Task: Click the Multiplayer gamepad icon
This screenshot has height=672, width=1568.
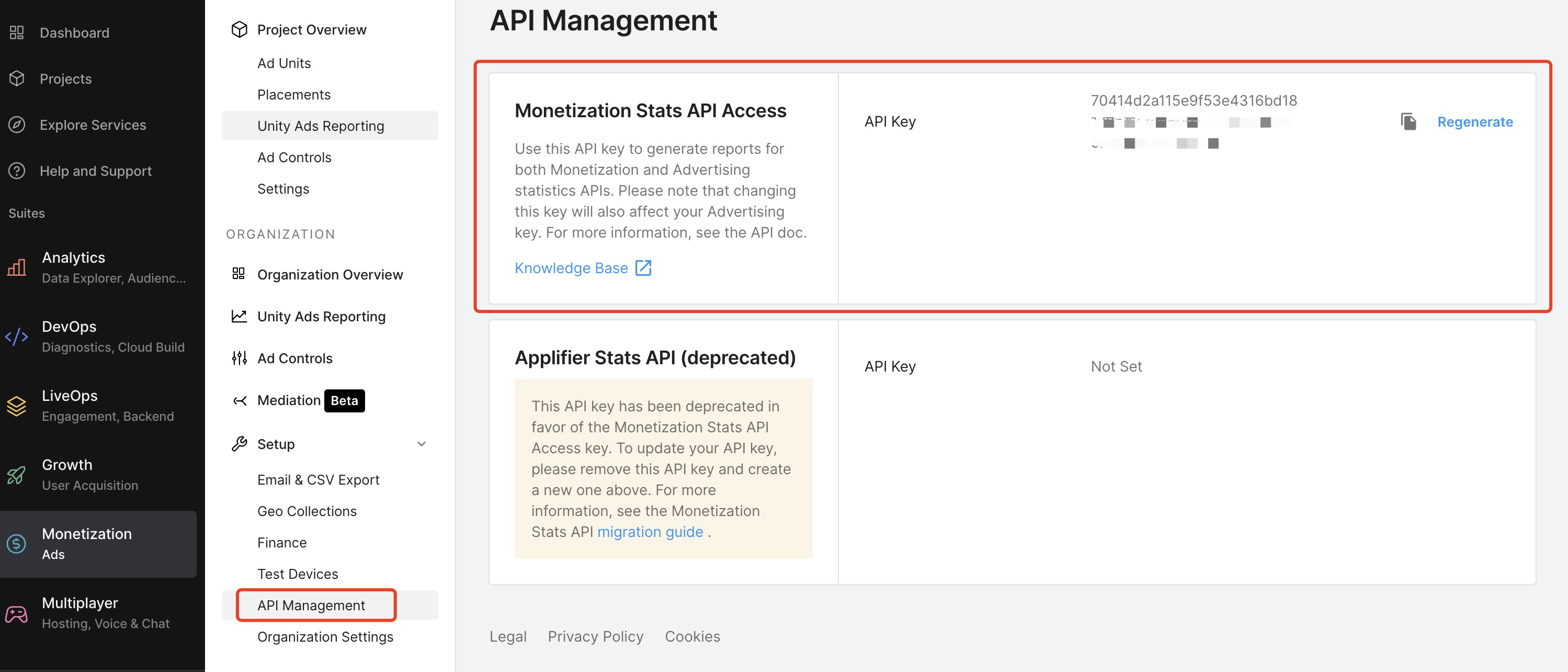Action: coord(16,613)
